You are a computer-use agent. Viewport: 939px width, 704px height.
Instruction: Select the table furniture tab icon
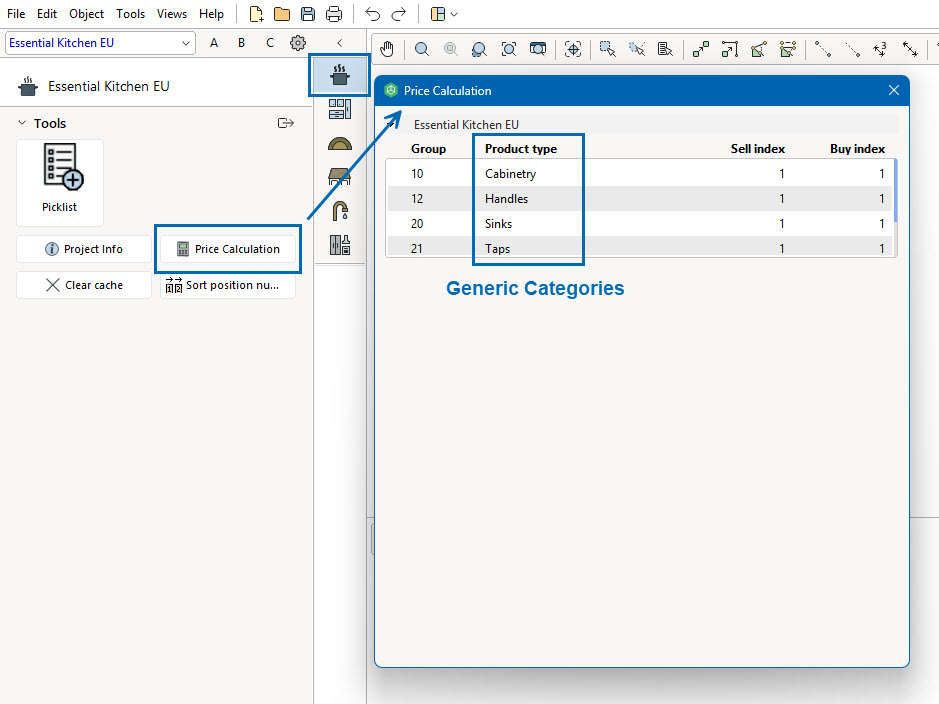point(340,177)
